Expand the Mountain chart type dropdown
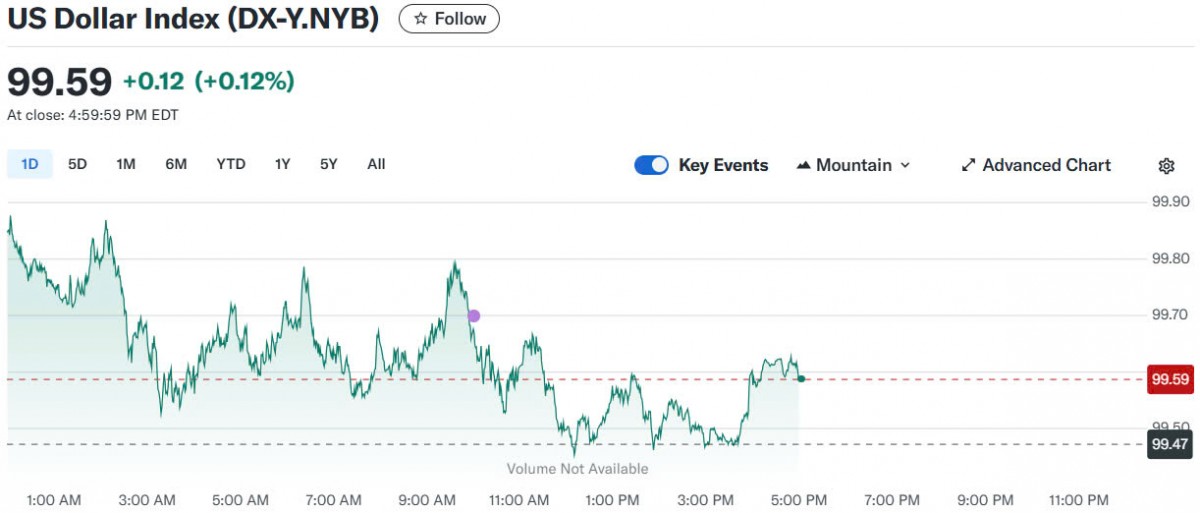1200x513 pixels. (x=905, y=166)
